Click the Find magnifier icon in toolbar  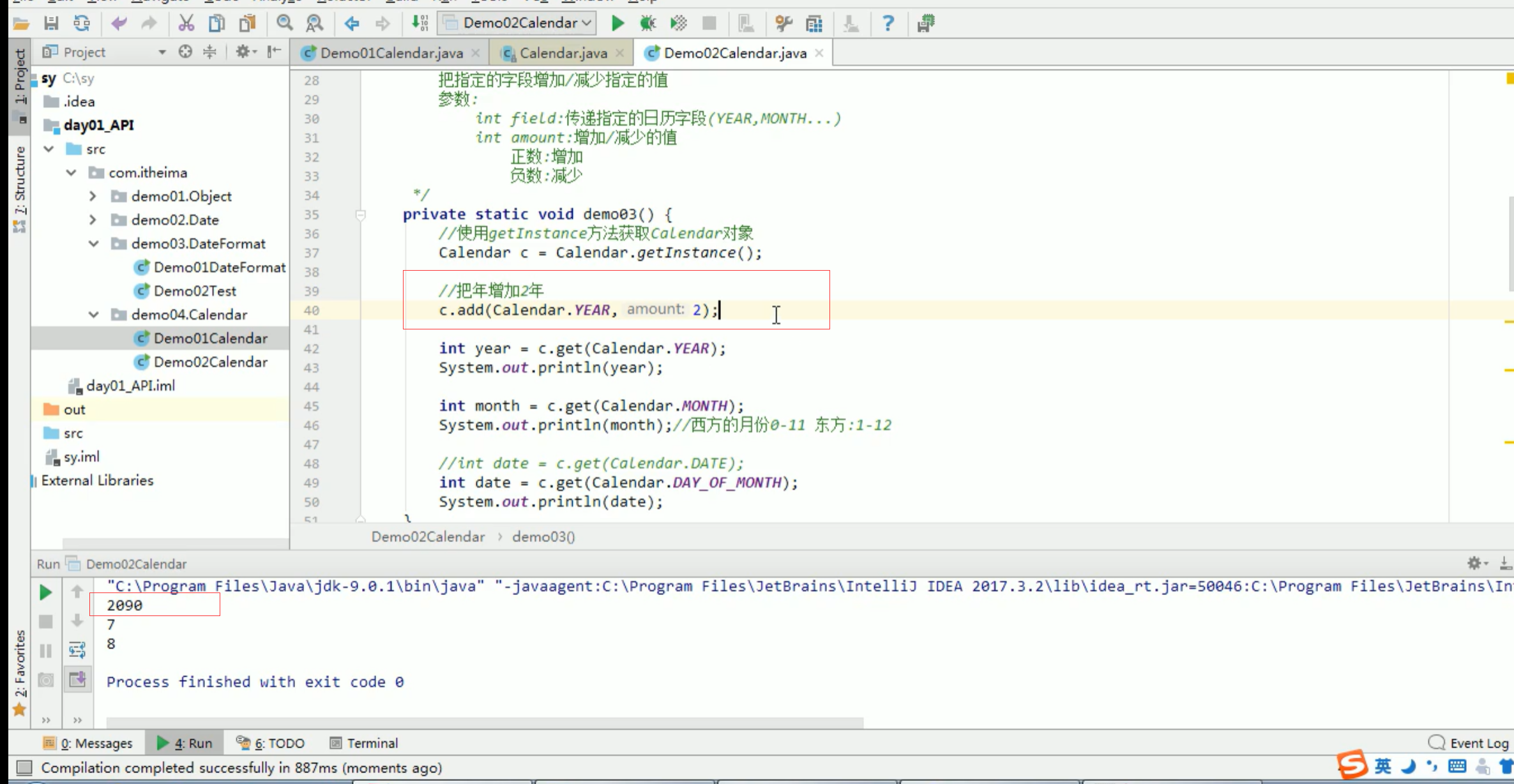284,24
